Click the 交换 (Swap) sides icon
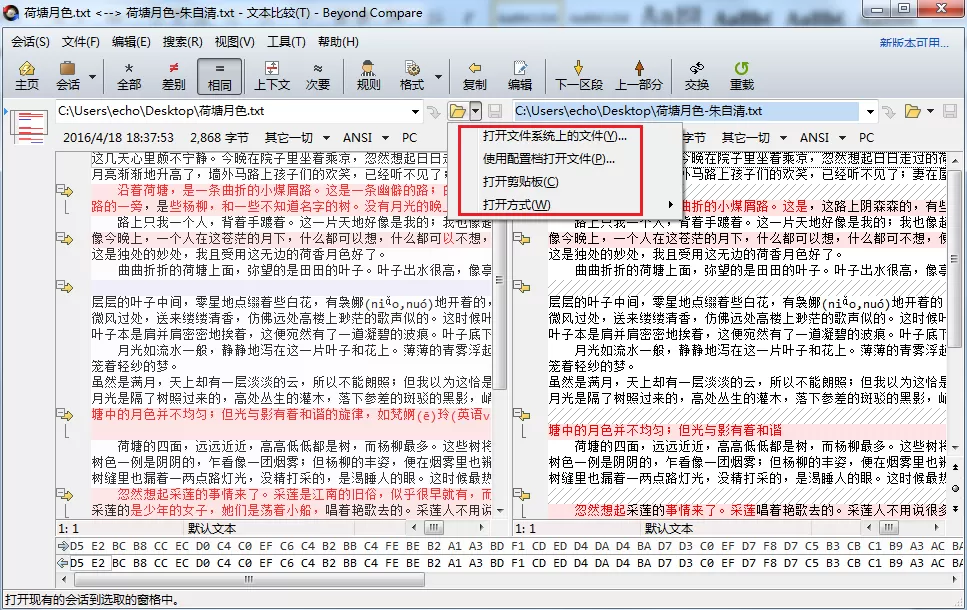The width and height of the screenshot is (967, 610). (x=697, y=76)
